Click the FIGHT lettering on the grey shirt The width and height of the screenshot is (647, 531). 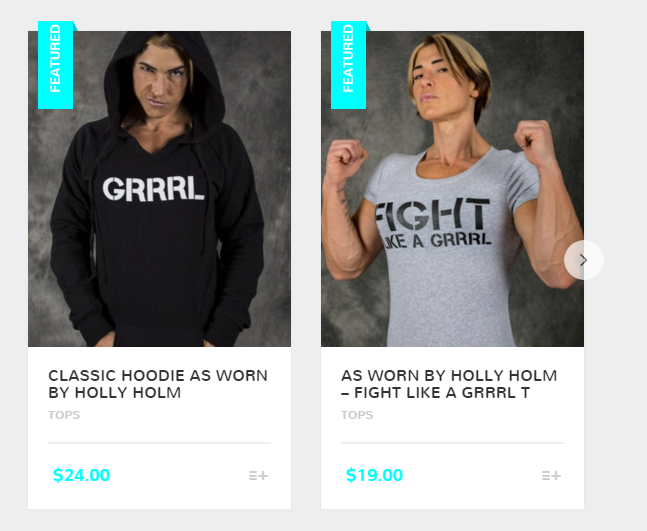432,214
